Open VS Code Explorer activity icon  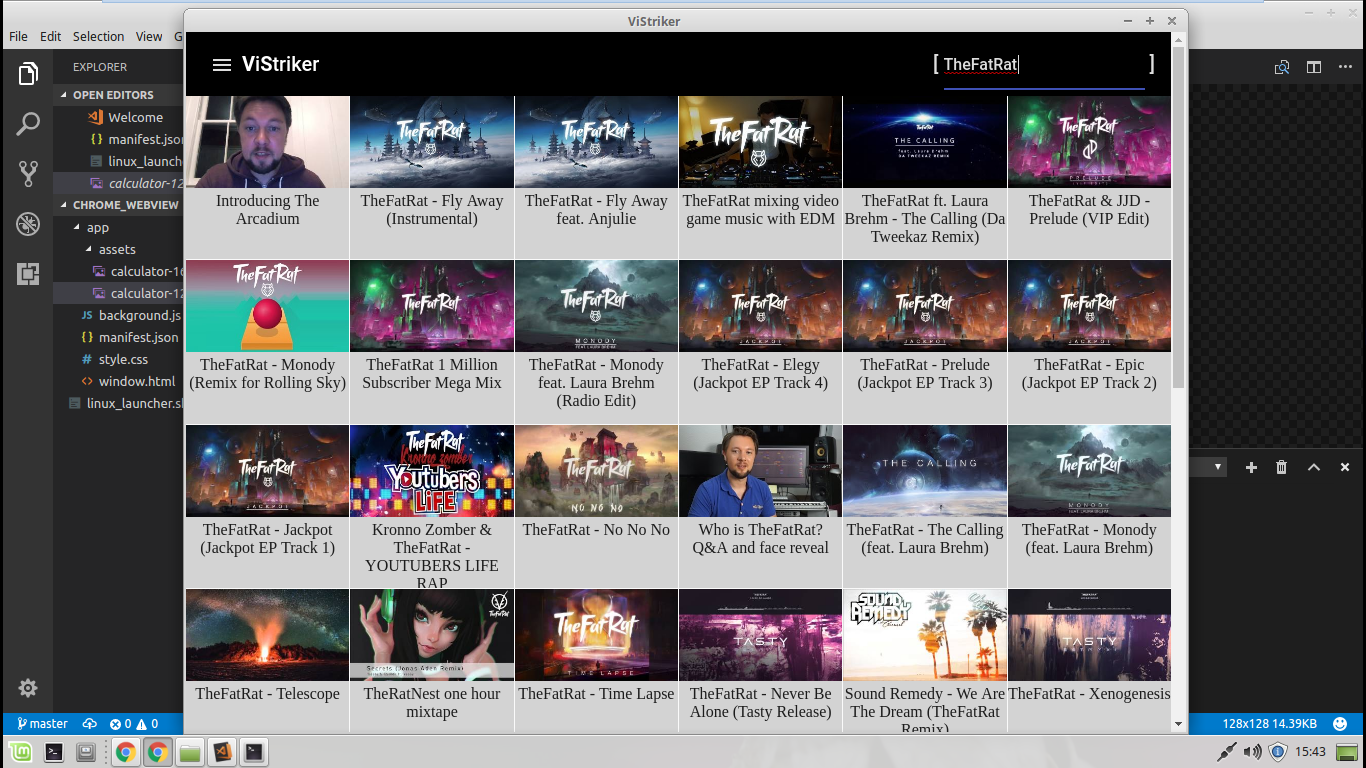point(28,74)
